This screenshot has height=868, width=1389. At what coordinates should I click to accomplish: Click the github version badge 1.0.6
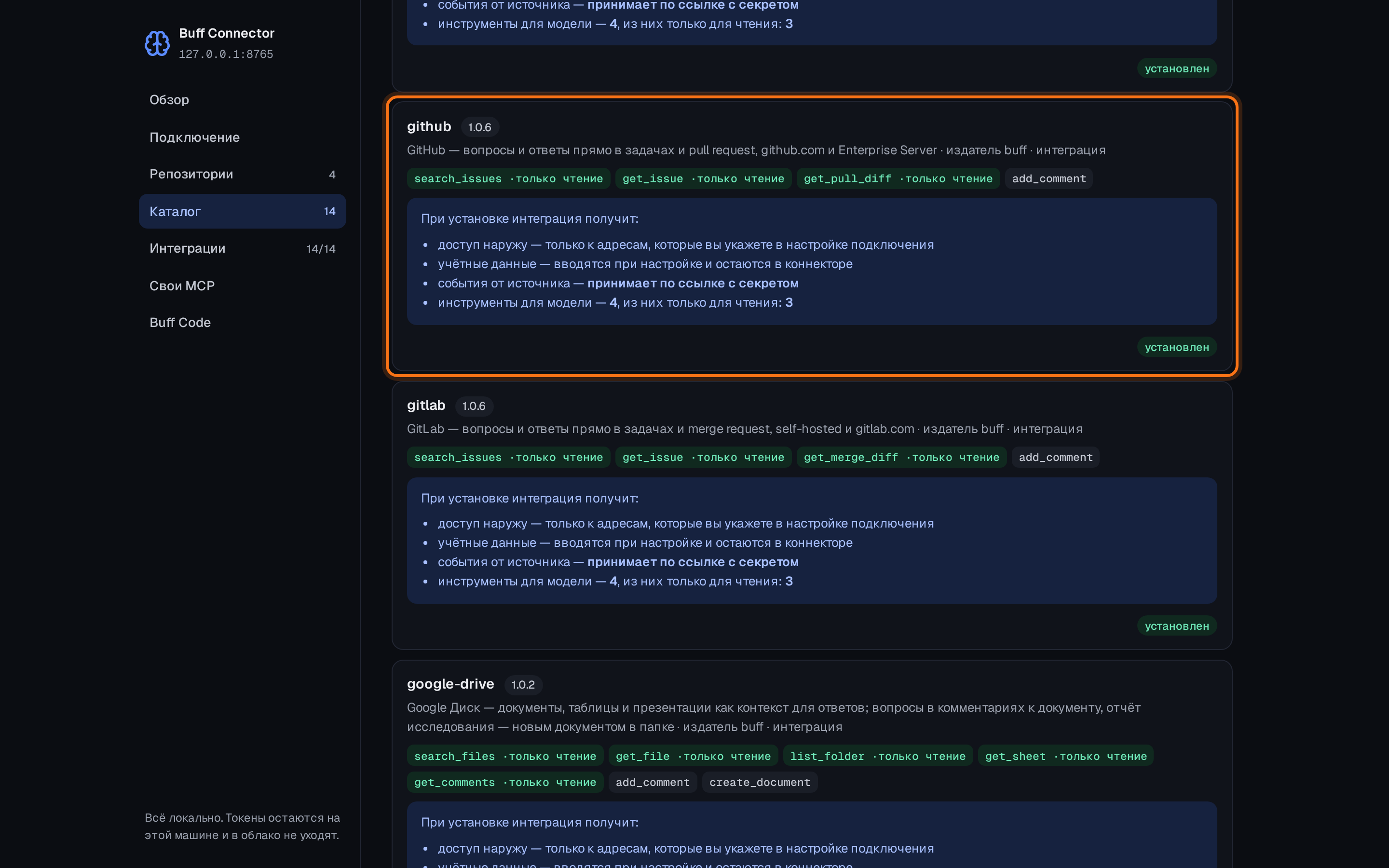[x=479, y=127]
